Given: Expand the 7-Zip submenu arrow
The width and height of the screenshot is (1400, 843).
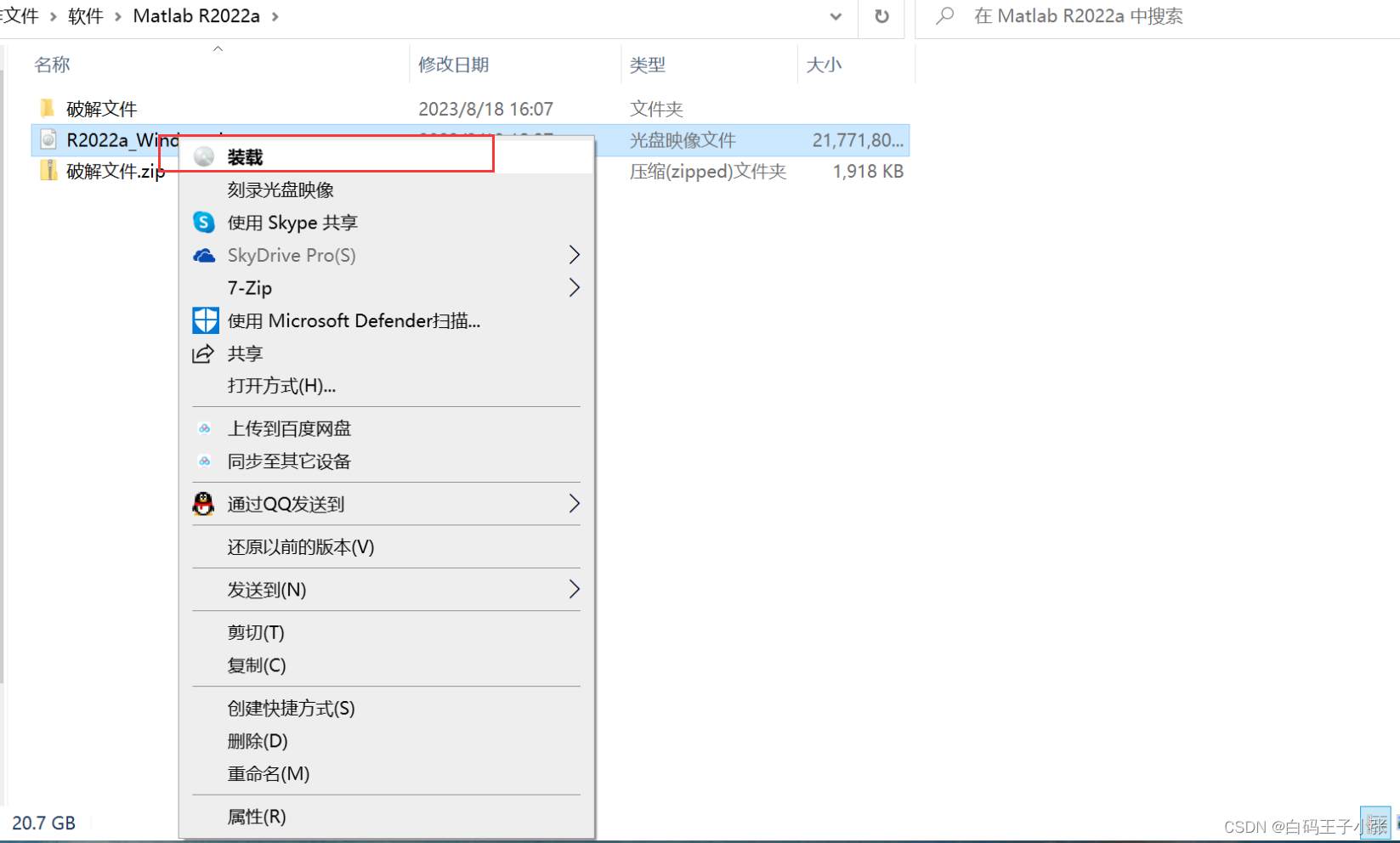Looking at the screenshot, I should [x=574, y=288].
